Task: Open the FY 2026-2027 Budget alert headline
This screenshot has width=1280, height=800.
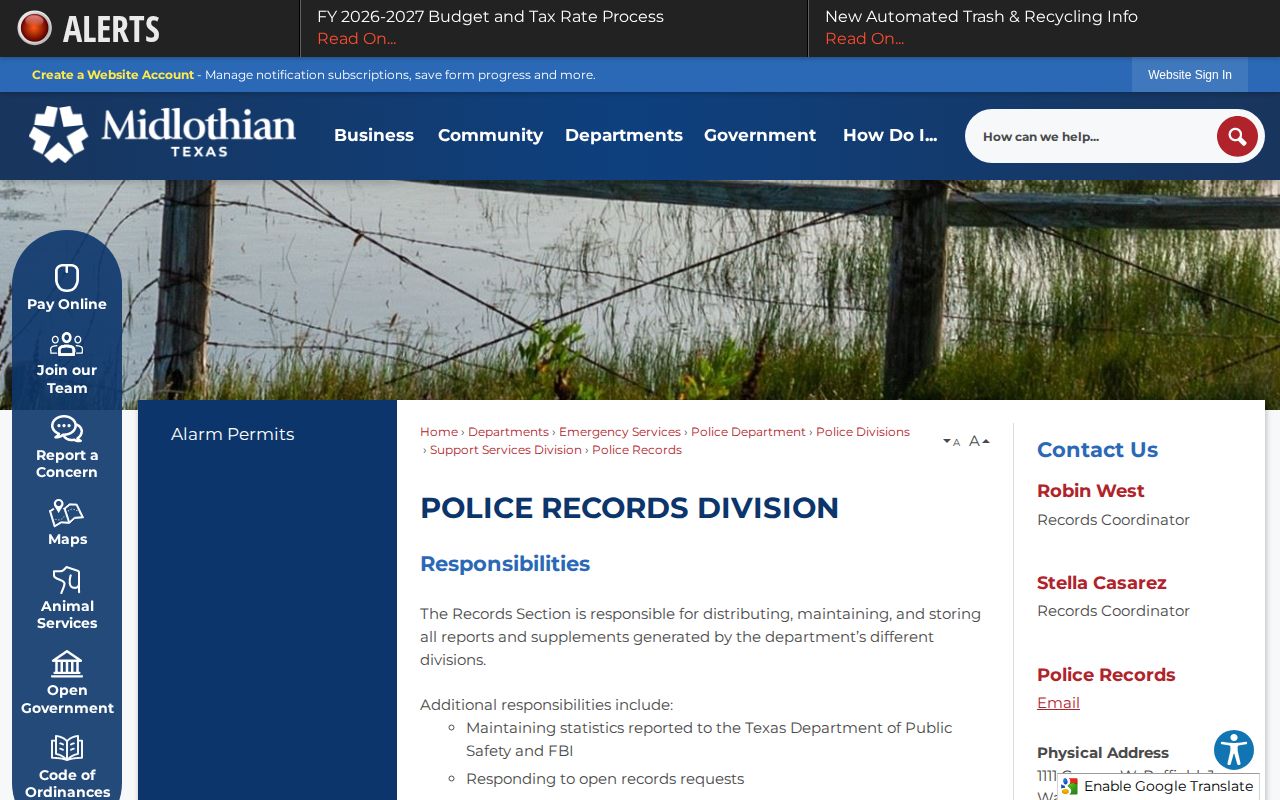Action: pos(490,17)
